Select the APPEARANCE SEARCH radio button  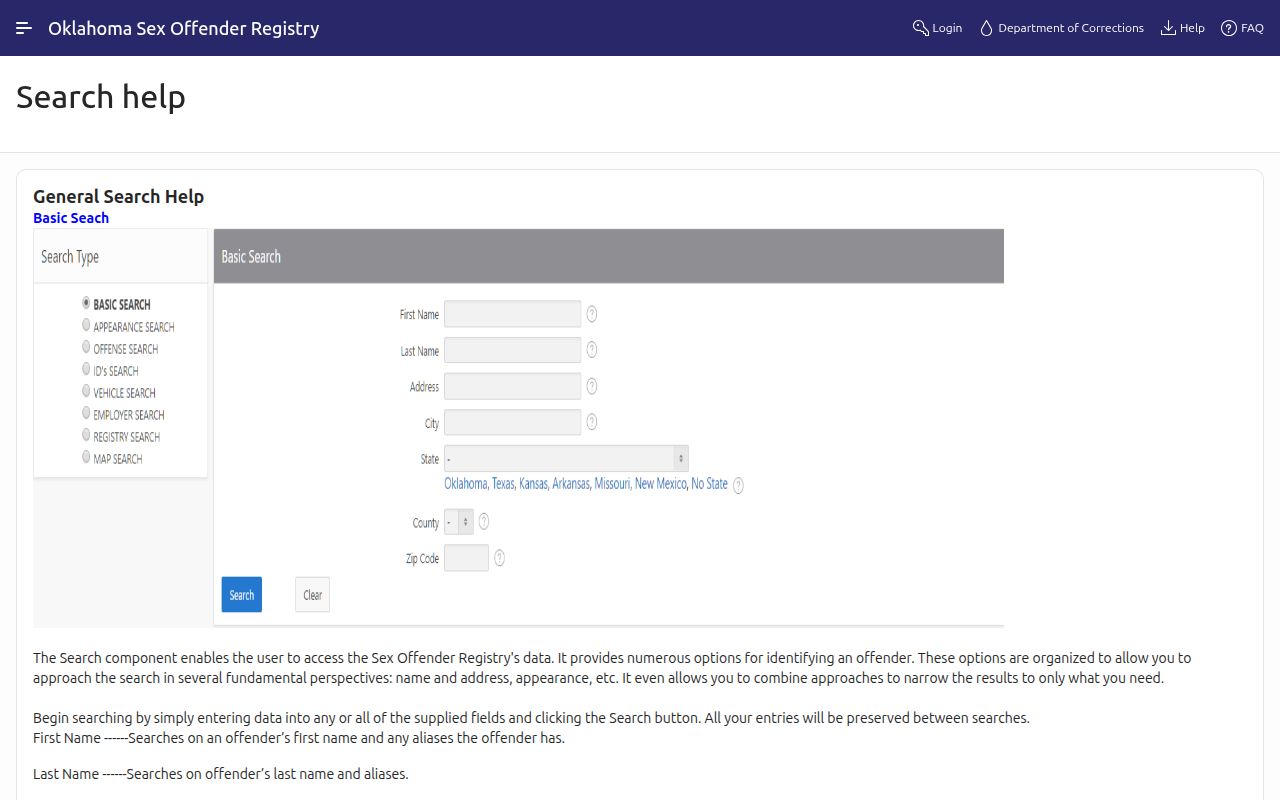coord(86,325)
